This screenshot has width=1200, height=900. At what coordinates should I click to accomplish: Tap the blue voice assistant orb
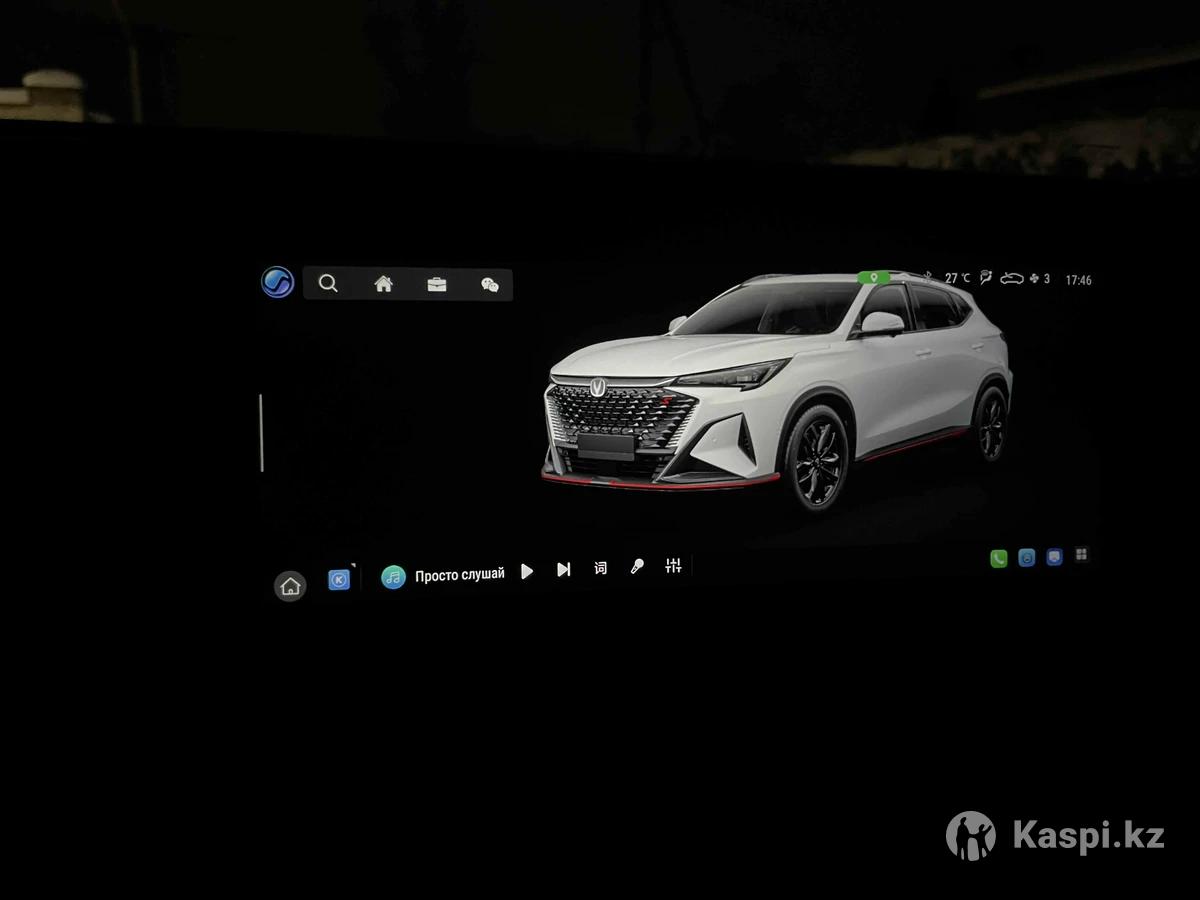[x=277, y=283]
